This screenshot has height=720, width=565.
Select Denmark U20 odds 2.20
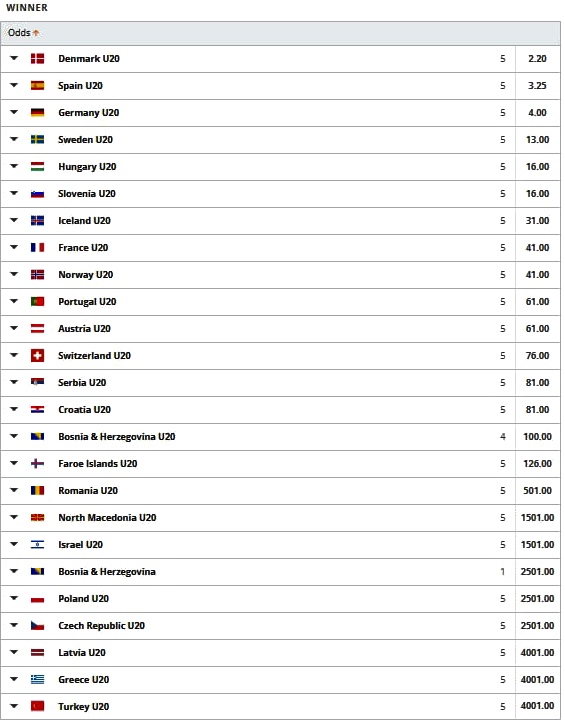click(x=537, y=59)
